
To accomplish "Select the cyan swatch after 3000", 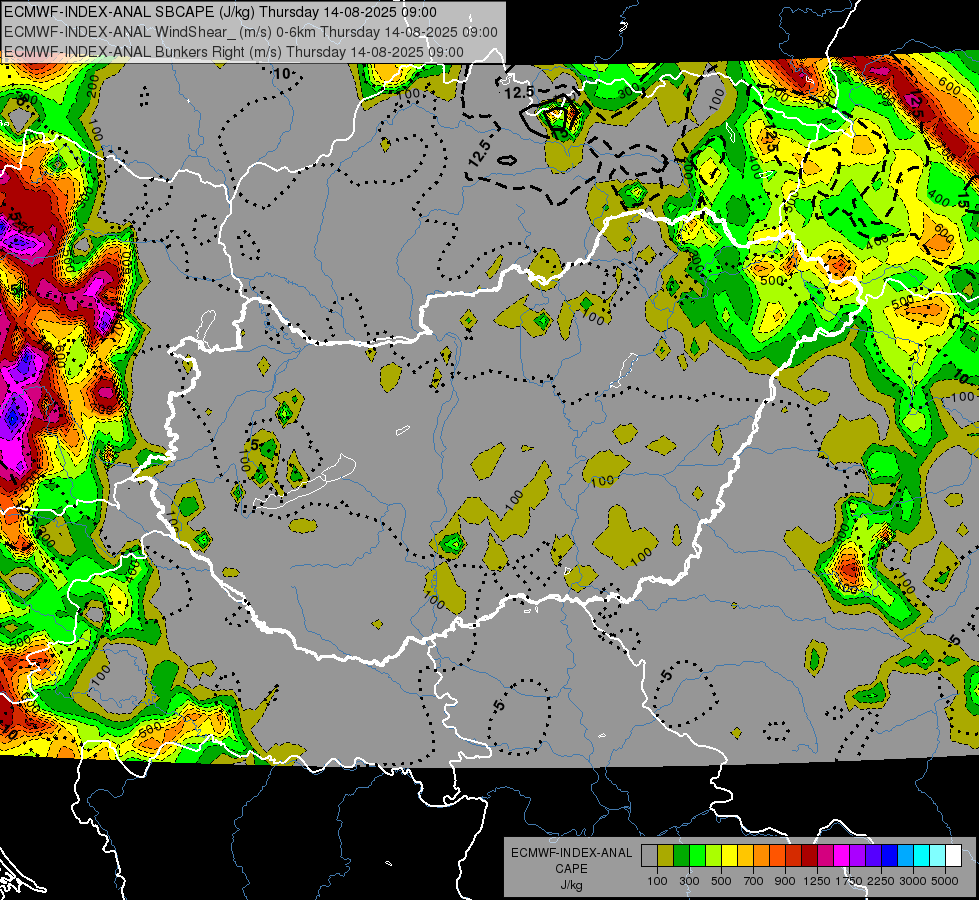I will [922, 856].
